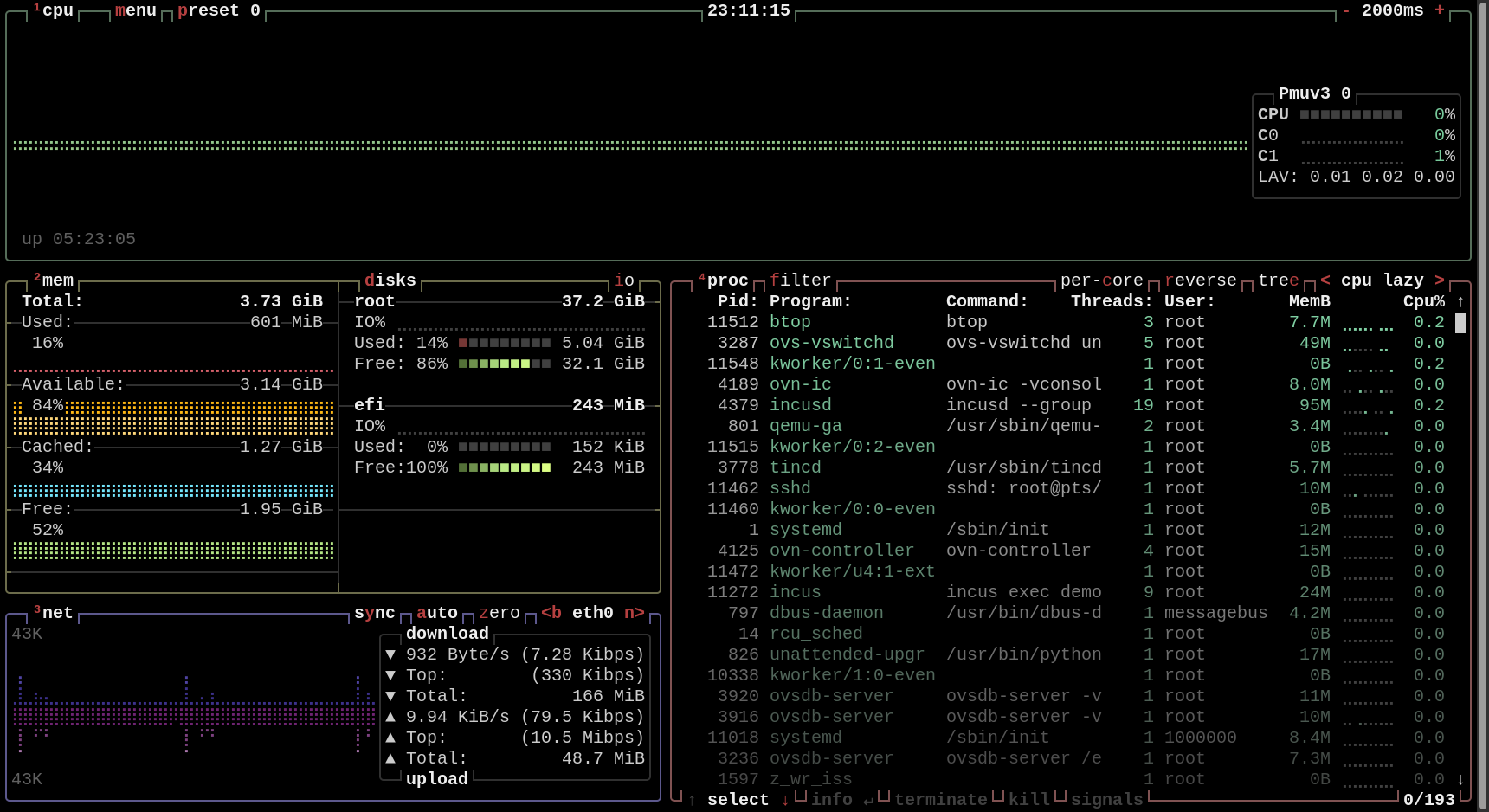Toggle the mem box header

pos(54,280)
